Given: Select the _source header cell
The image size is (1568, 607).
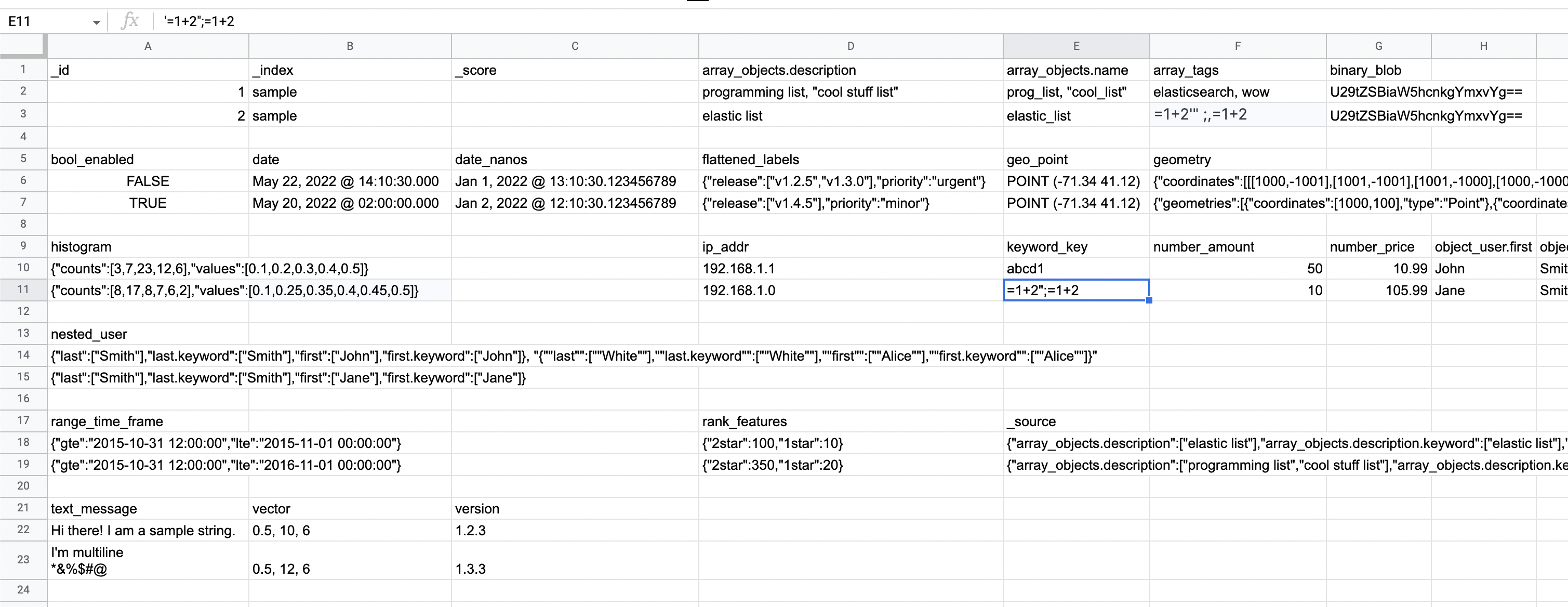Looking at the screenshot, I should [x=1076, y=421].
